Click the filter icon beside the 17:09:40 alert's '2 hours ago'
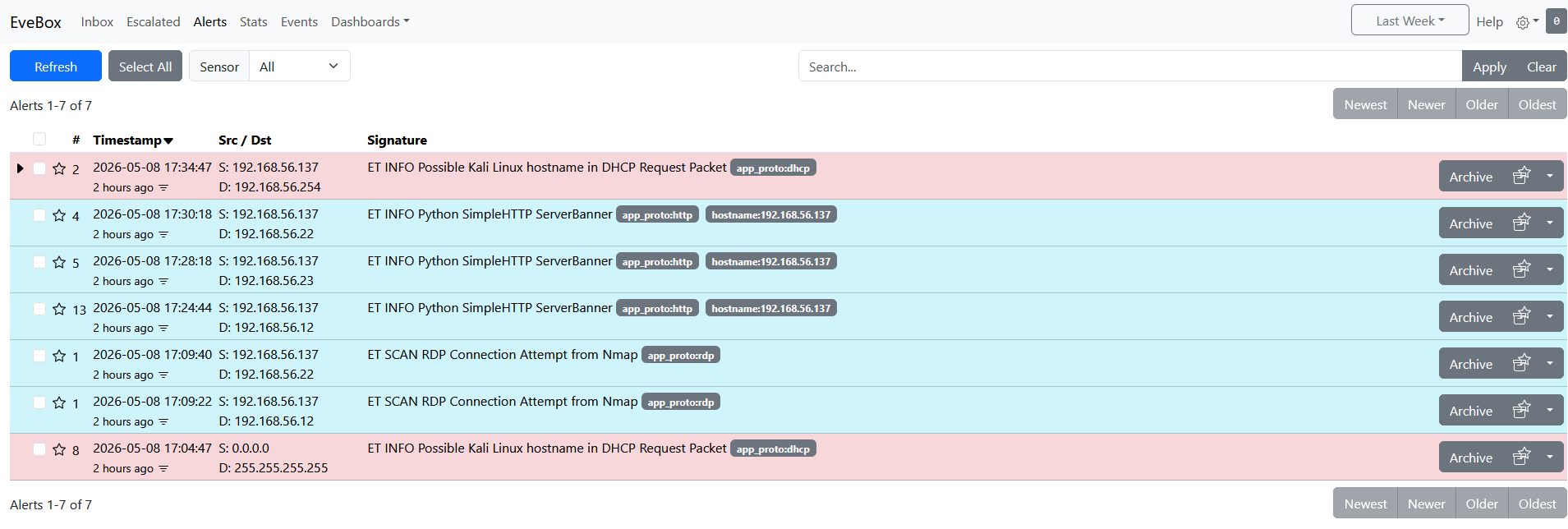 point(163,375)
